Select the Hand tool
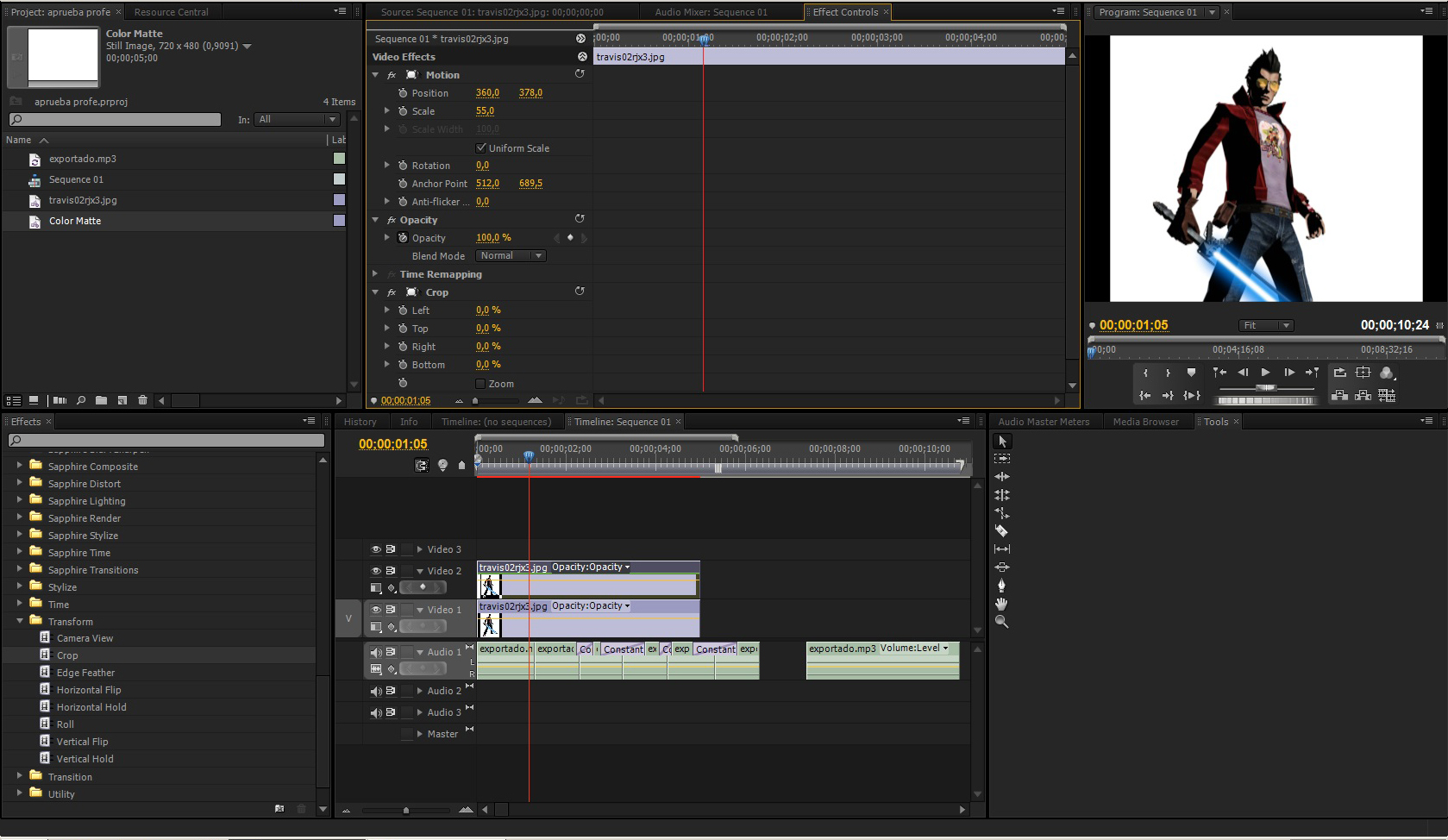This screenshot has width=1448, height=840. coord(1002,604)
